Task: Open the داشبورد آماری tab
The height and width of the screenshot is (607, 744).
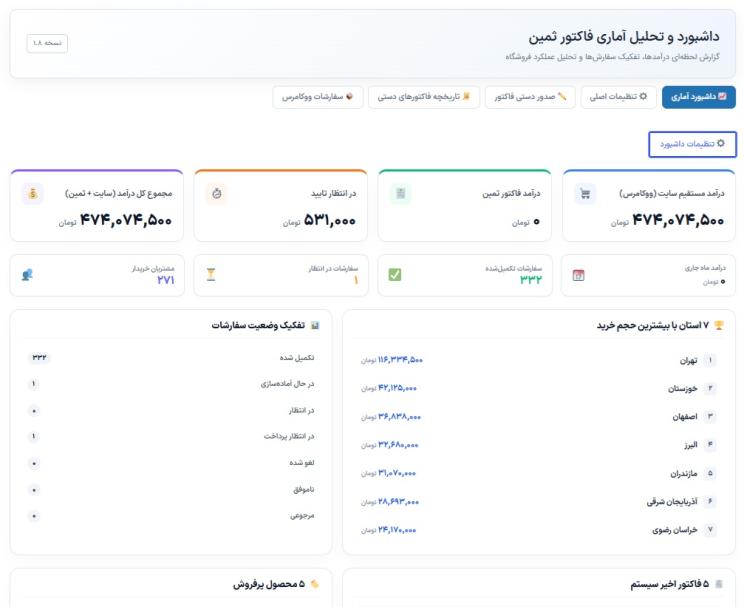Action: (698, 97)
